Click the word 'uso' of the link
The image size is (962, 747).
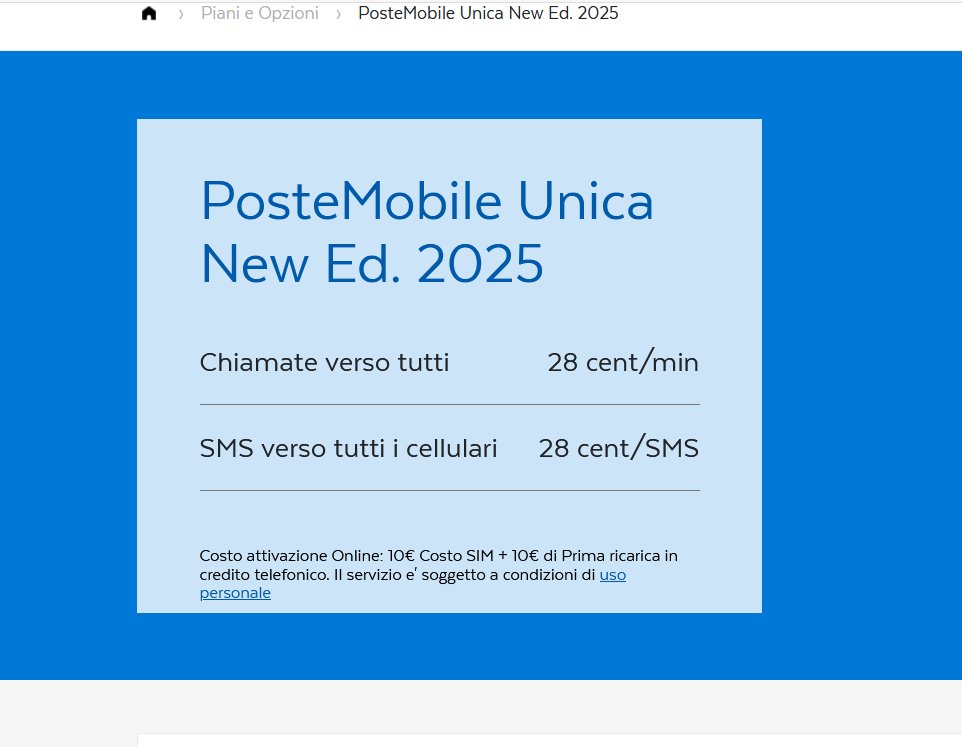(x=613, y=575)
